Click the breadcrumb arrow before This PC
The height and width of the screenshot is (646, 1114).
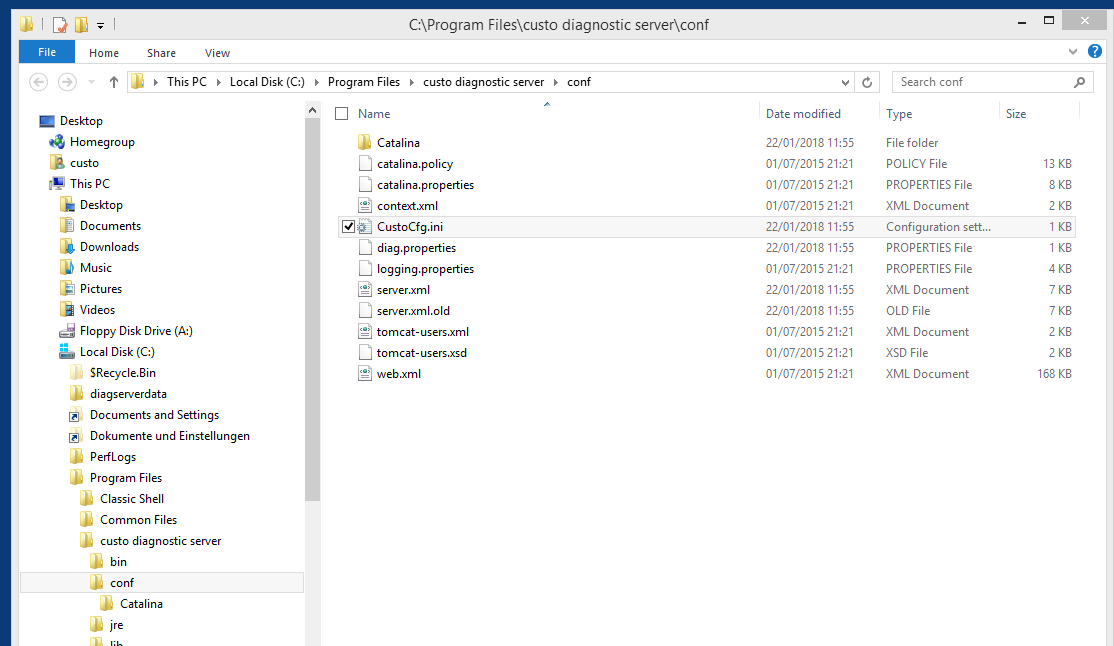[156, 82]
